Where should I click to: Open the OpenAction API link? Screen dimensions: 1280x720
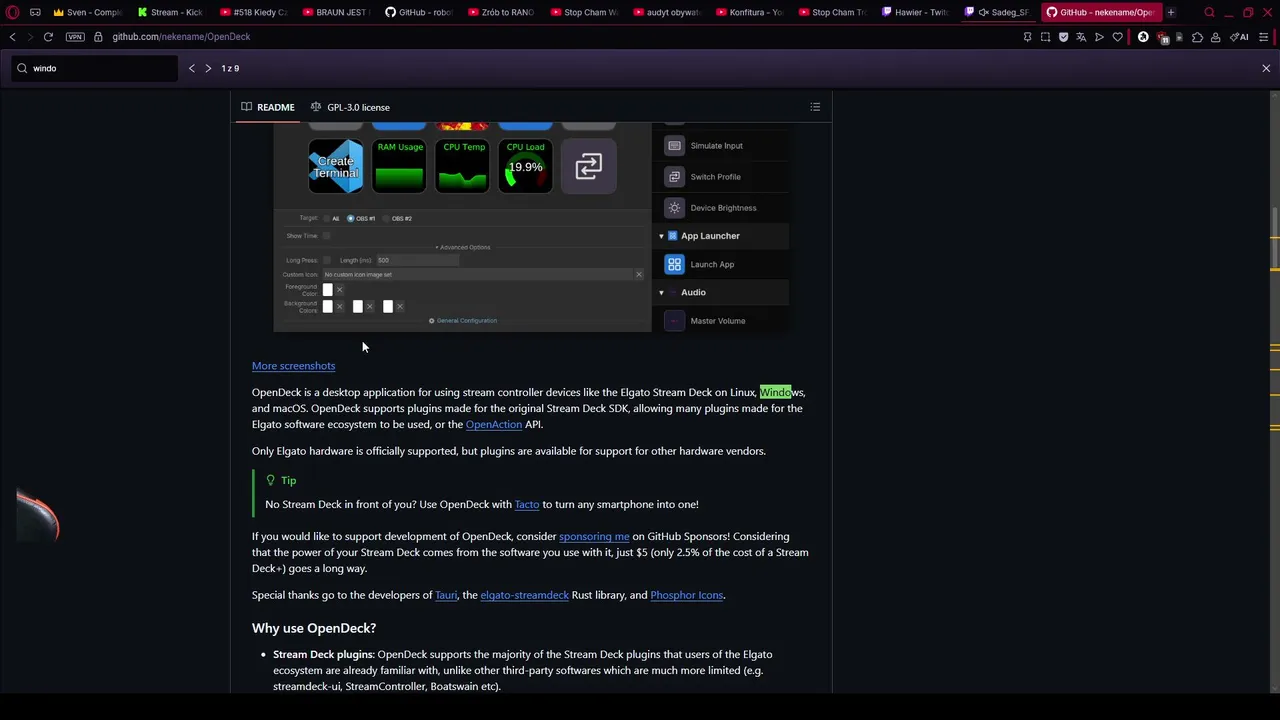(494, 424)
